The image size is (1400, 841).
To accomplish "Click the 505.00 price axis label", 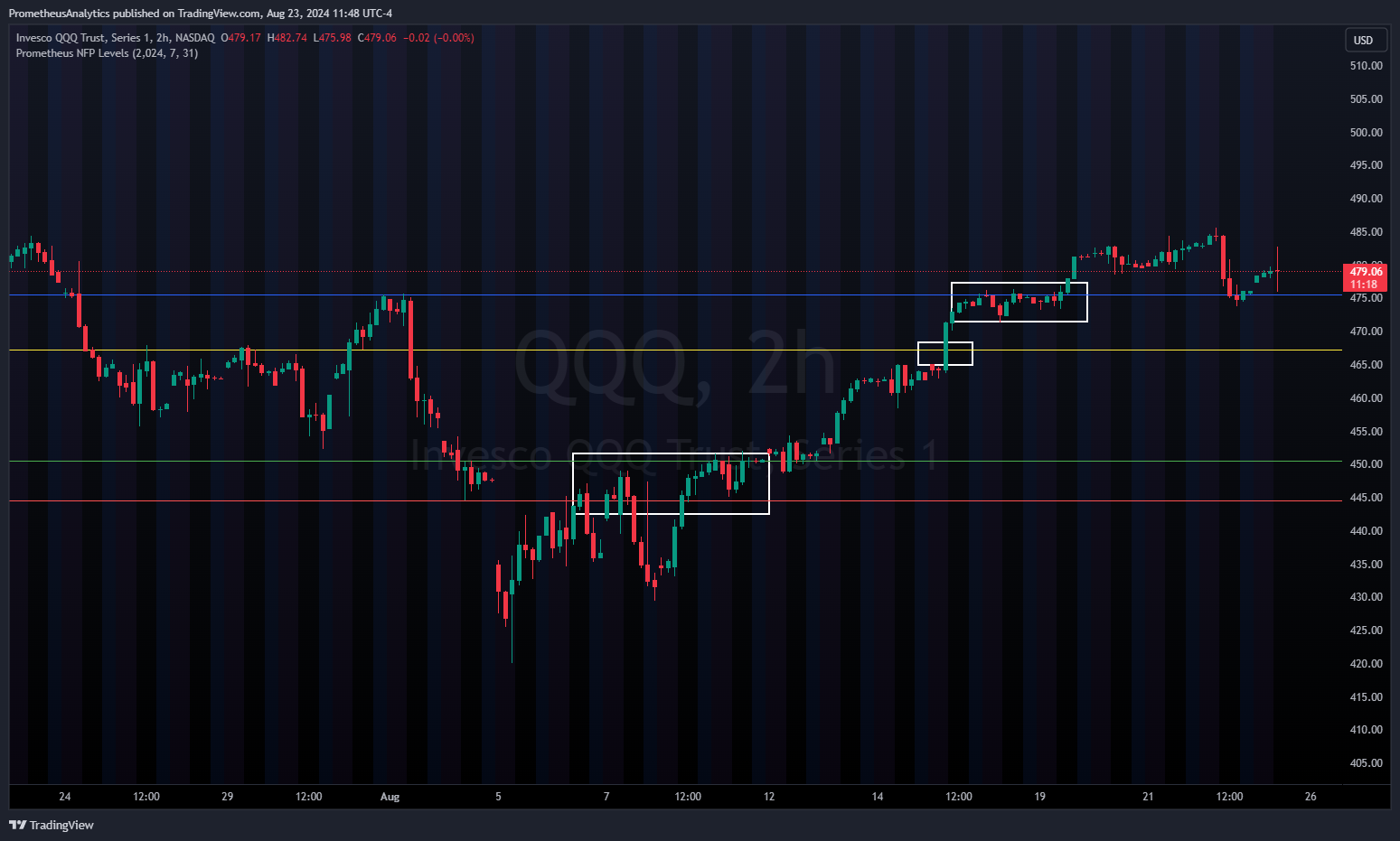I will 1366,99.
